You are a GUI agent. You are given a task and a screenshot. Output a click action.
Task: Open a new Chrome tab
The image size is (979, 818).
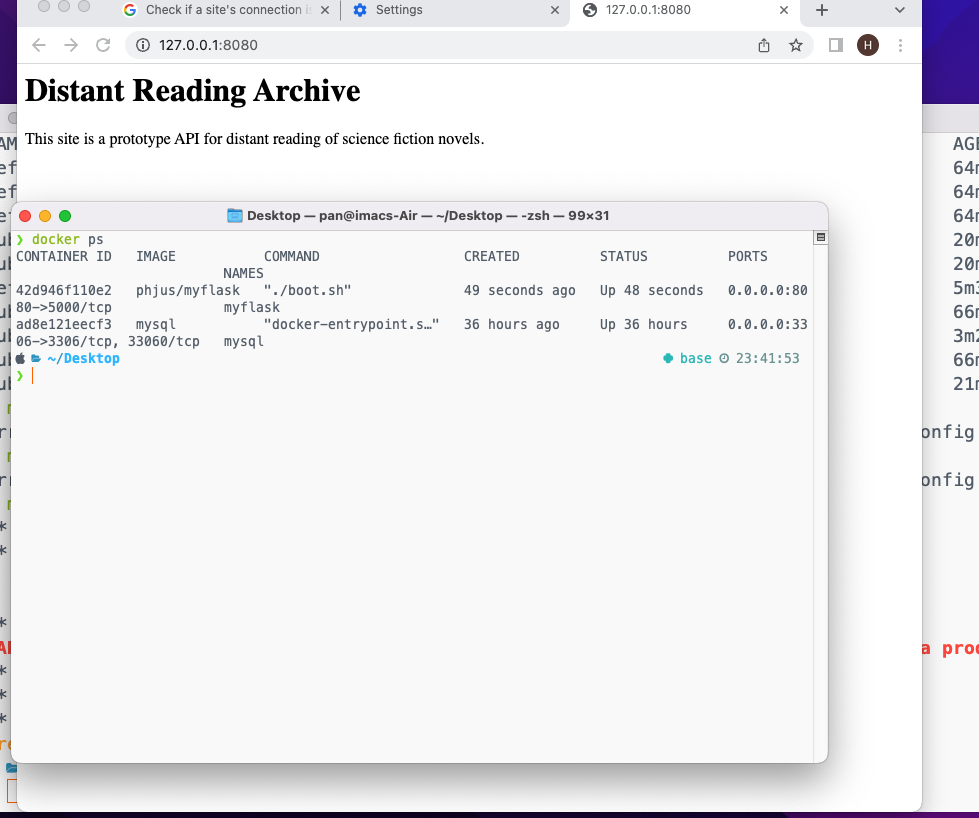(x=822, y=10)
